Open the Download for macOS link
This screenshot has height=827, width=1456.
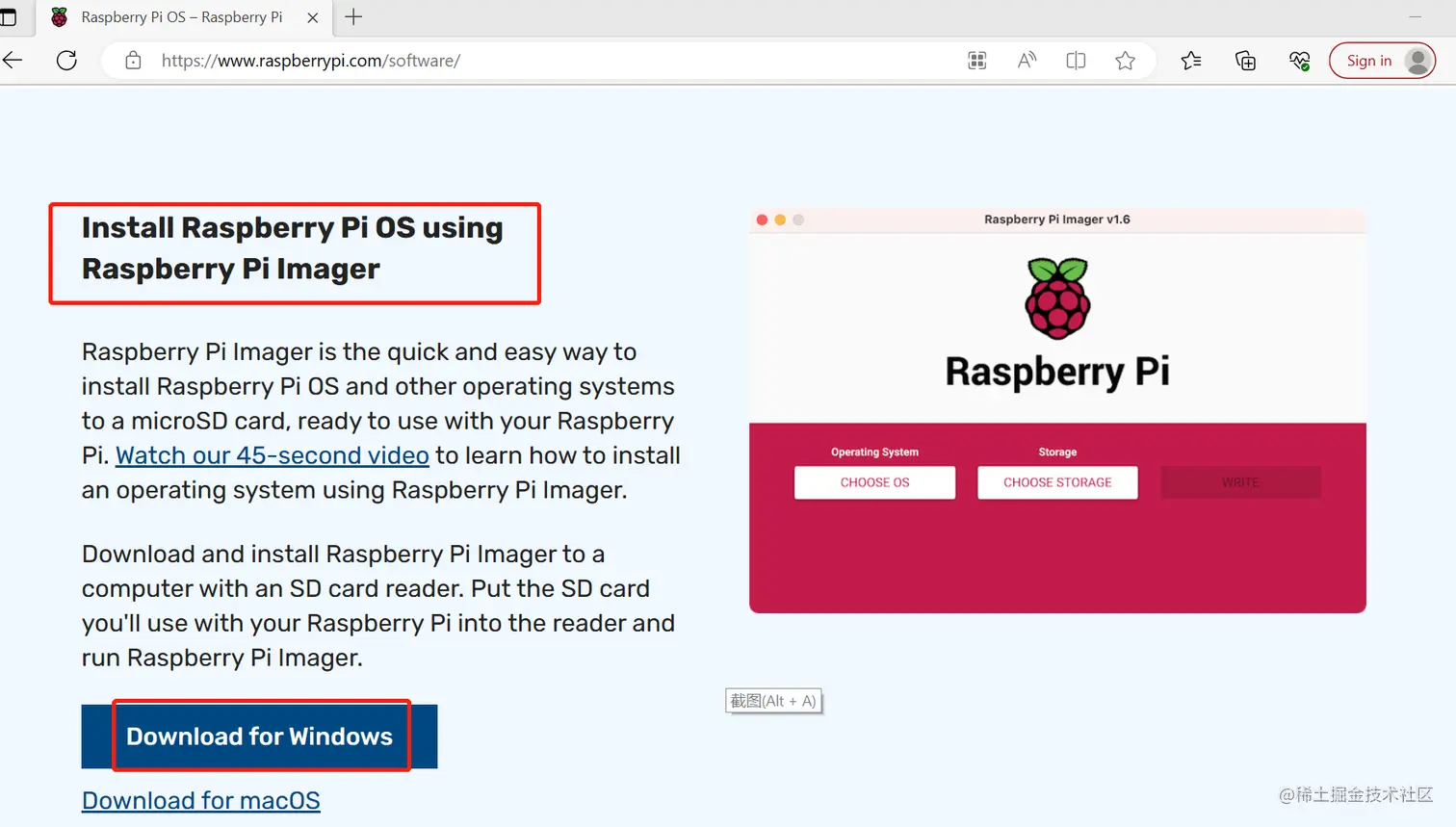[x=200, y=800]
